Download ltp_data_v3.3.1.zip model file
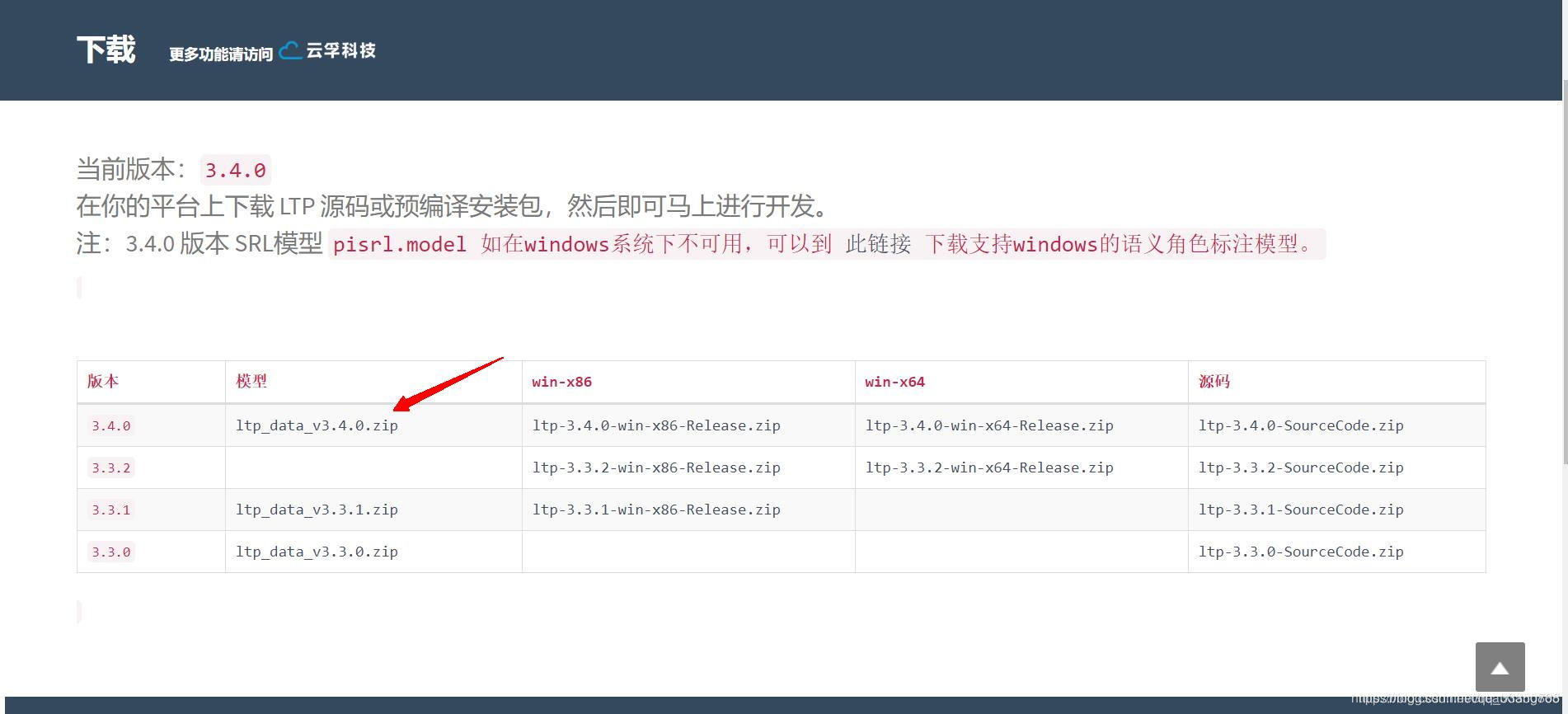1568x714 pixels. coord(317,510)
